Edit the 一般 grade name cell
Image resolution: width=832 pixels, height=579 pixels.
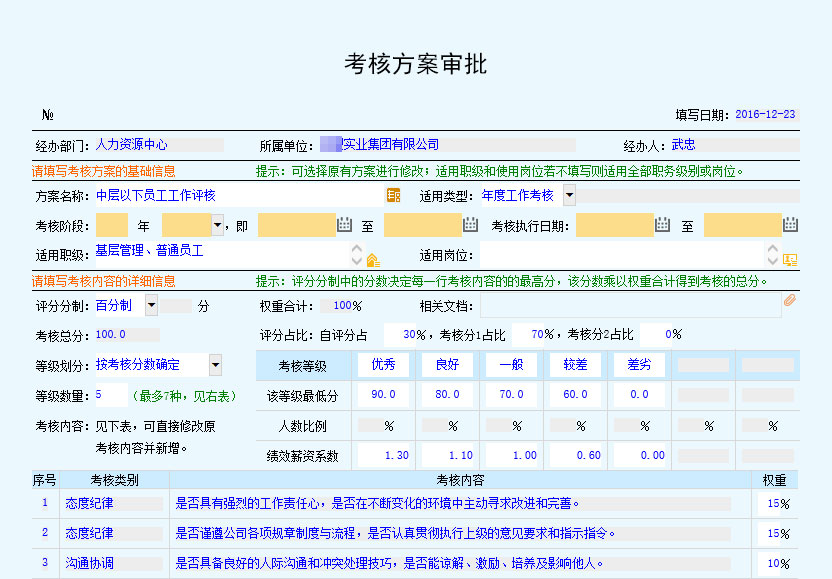(512, 365)
